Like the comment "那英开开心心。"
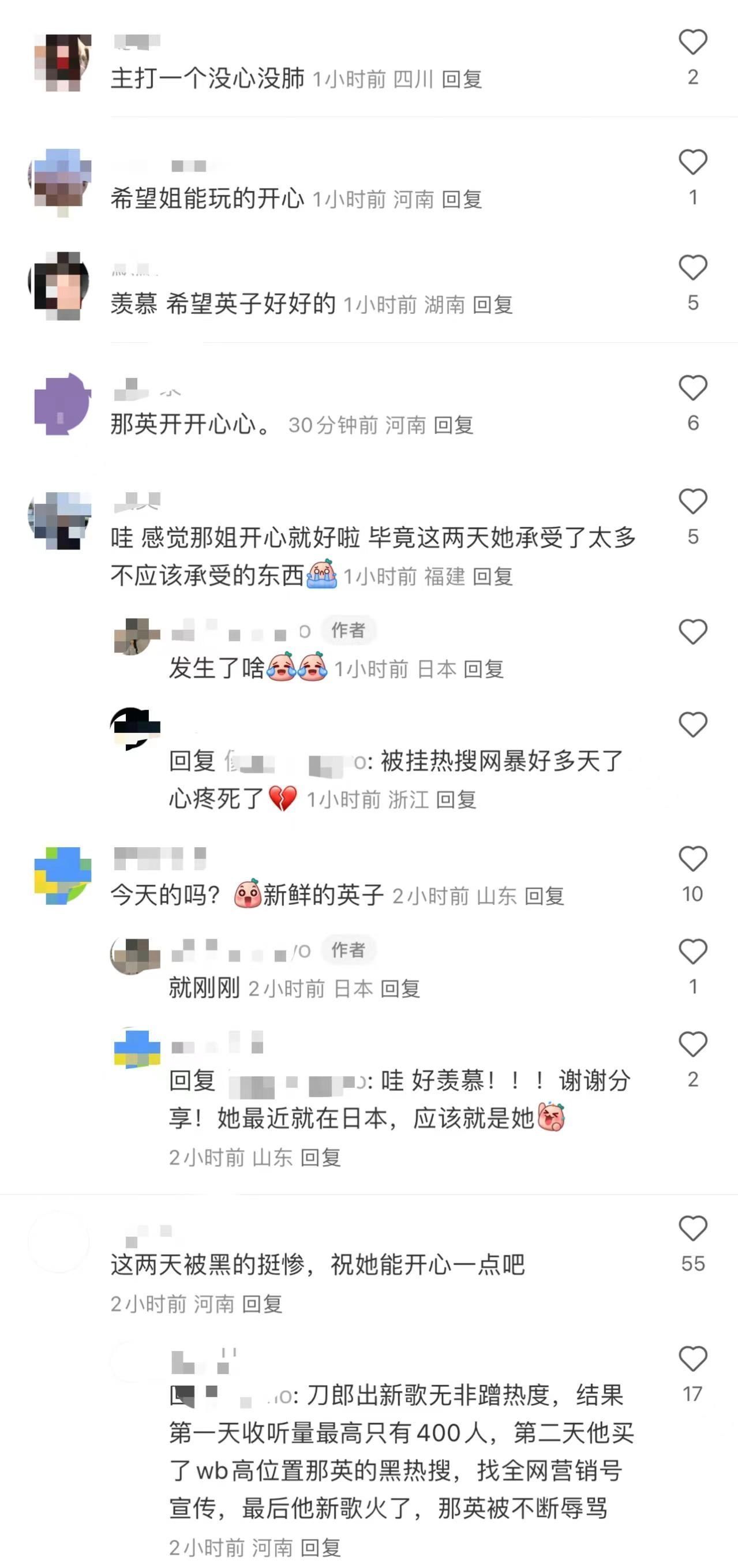The width and height of the screenshot is (738, 1568). pos(692,388)
